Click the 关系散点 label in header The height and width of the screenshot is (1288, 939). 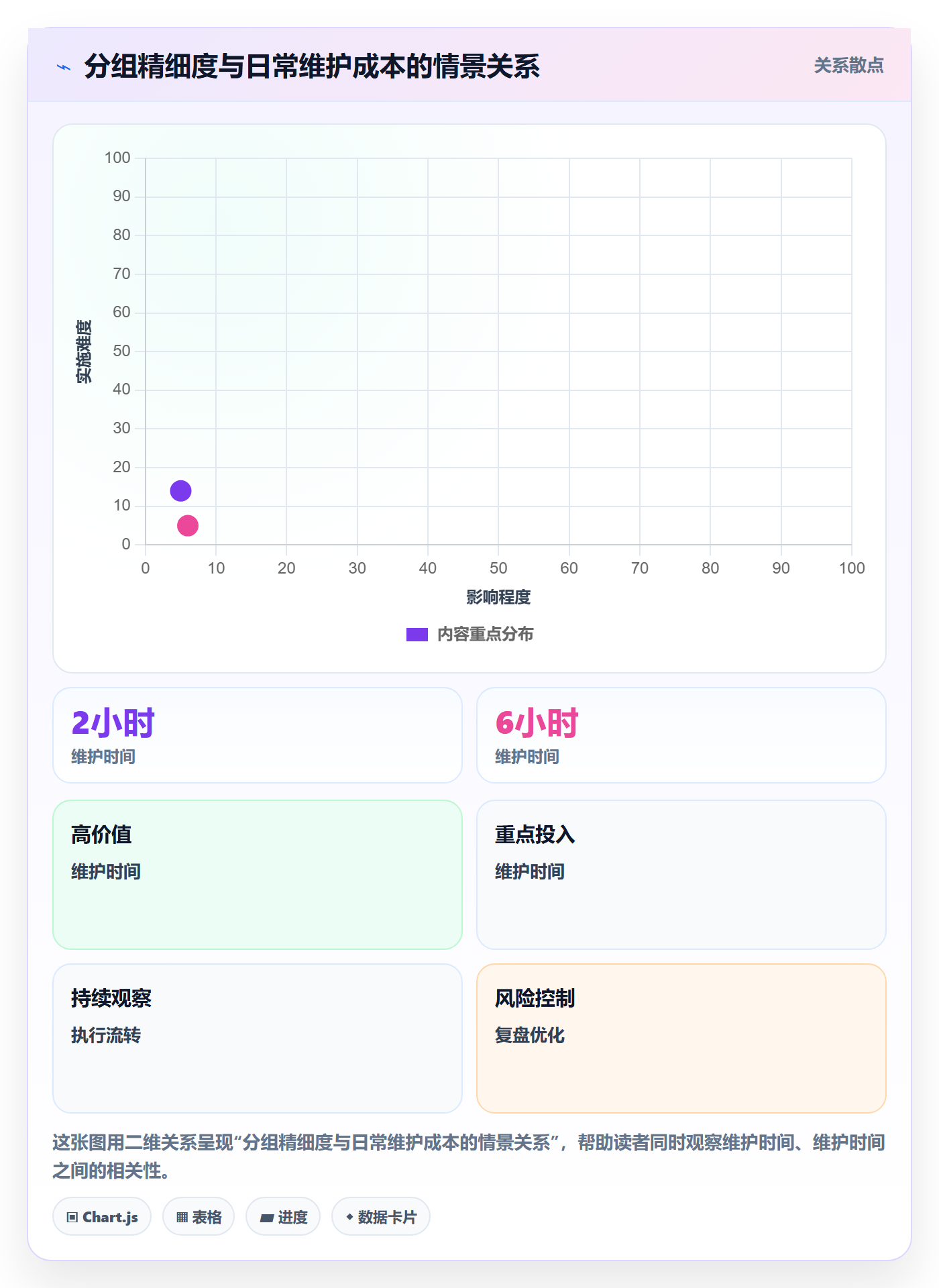[848, 66]
